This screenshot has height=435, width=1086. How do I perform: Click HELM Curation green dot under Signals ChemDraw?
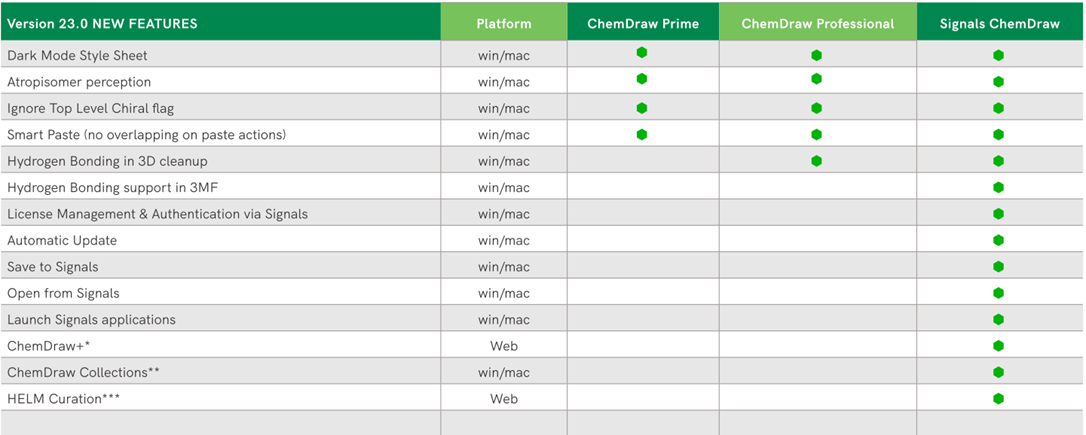click(x=998, y=398)
